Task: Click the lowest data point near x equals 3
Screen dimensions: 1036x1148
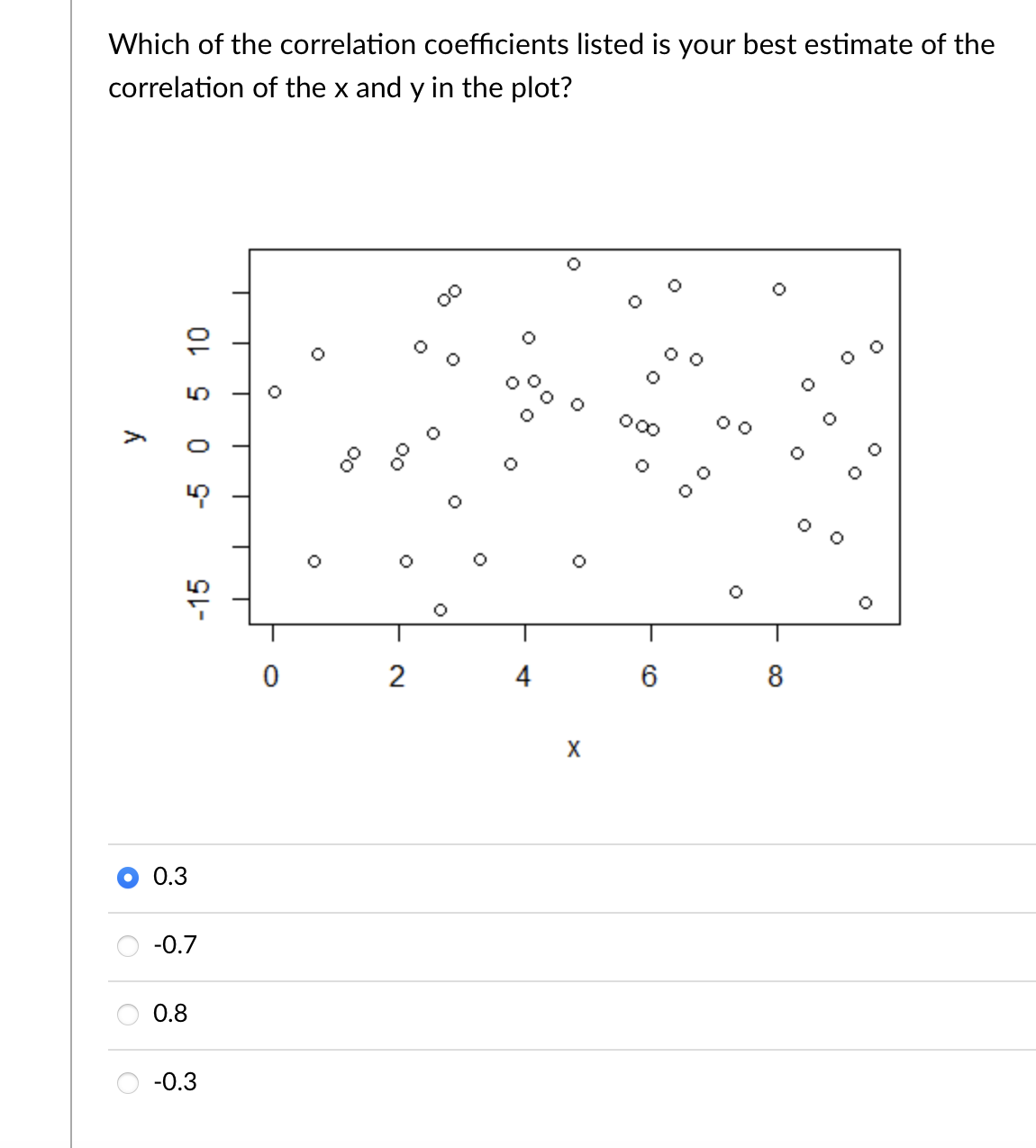Action: coord(441,610)
